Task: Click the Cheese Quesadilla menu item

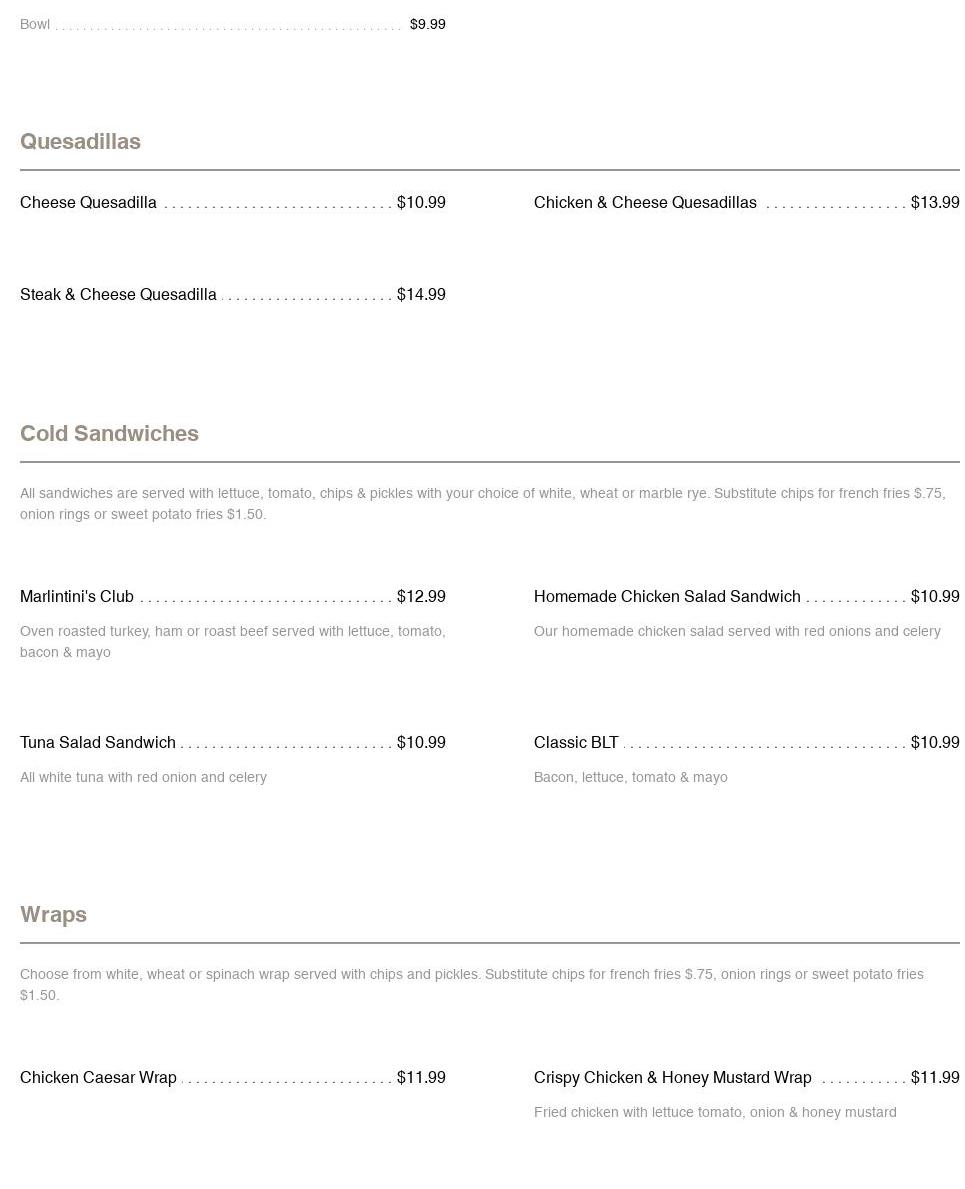Action: point(89,203)
